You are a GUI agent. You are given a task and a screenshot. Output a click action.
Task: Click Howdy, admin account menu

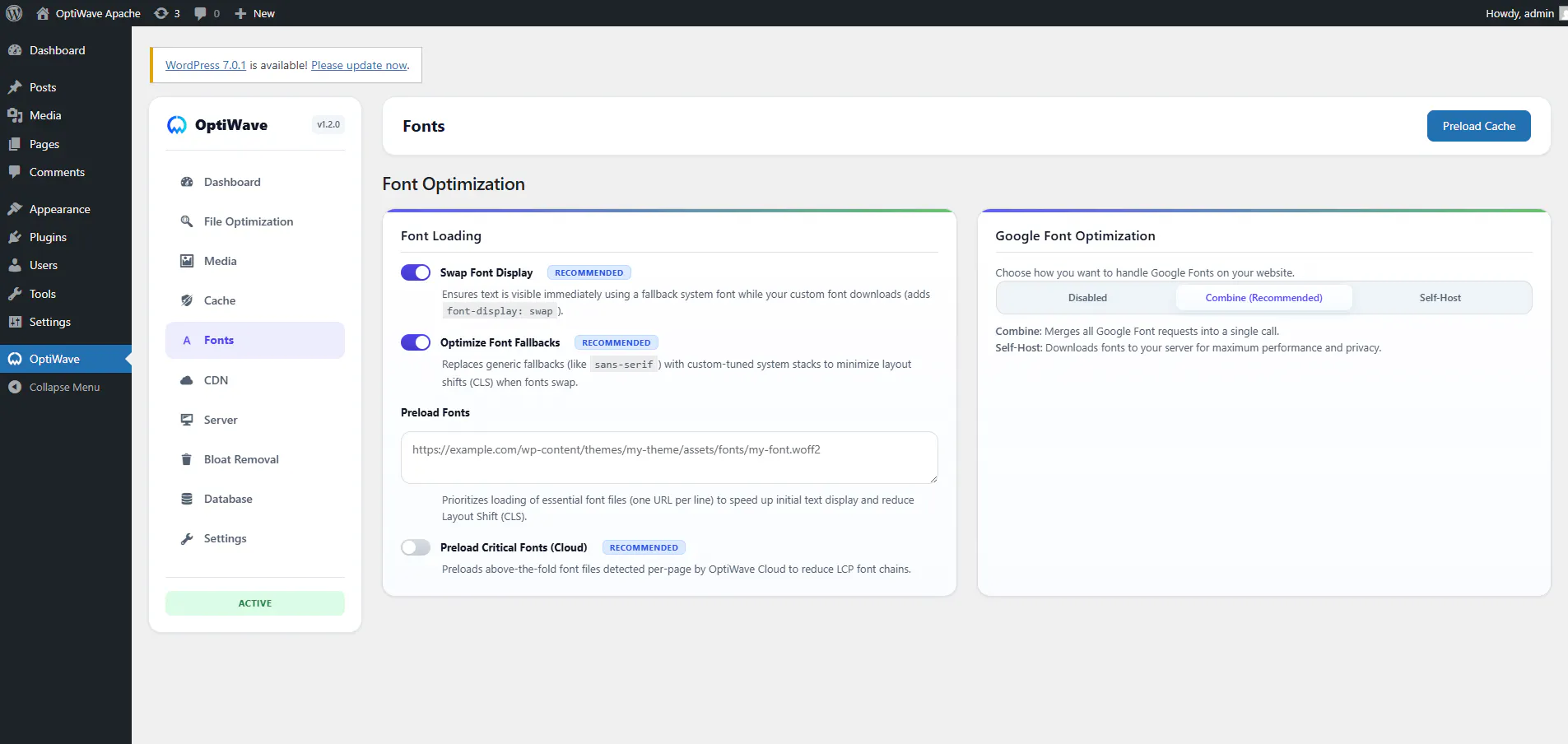click(1524, 13)
